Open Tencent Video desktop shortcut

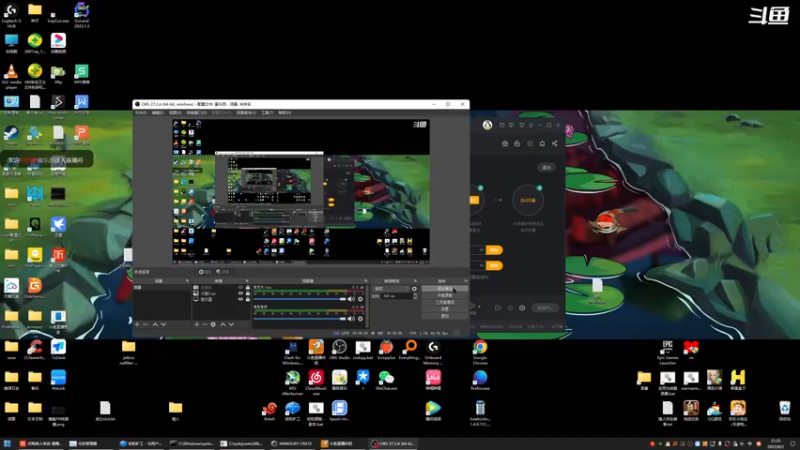point(433,411)
